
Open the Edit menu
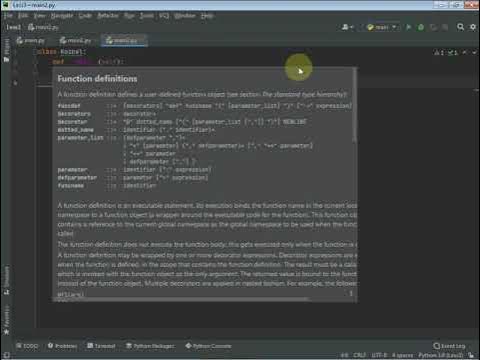23,16
